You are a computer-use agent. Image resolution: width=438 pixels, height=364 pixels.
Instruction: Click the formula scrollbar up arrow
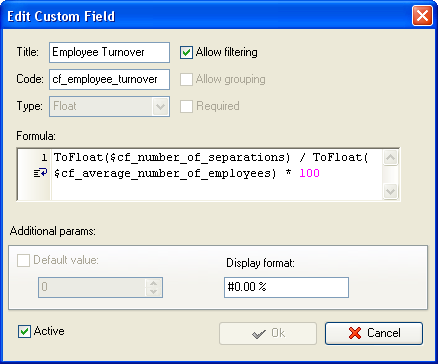click(x=390, y=158)
